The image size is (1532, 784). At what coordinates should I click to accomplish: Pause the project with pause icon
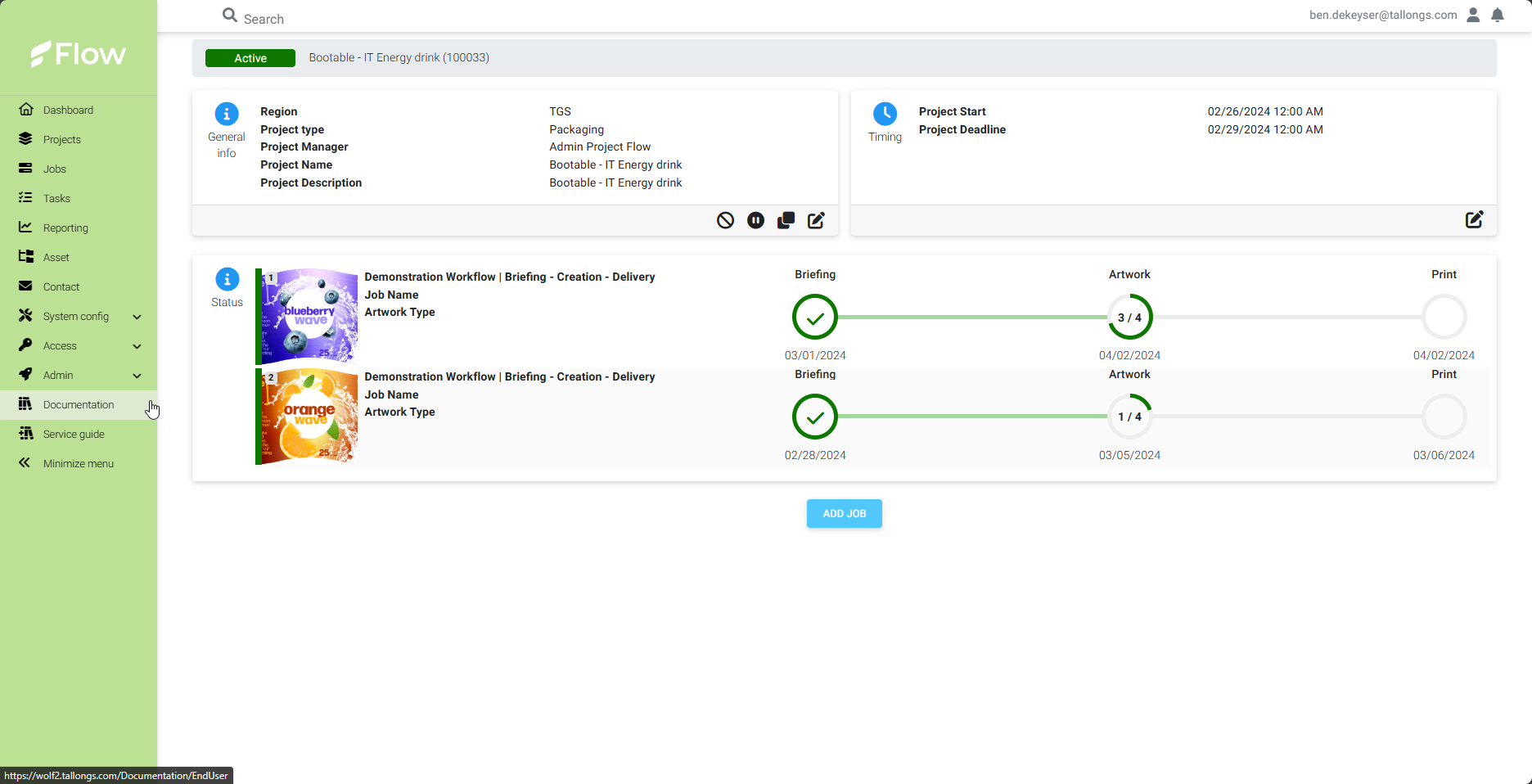click(755, 220)
